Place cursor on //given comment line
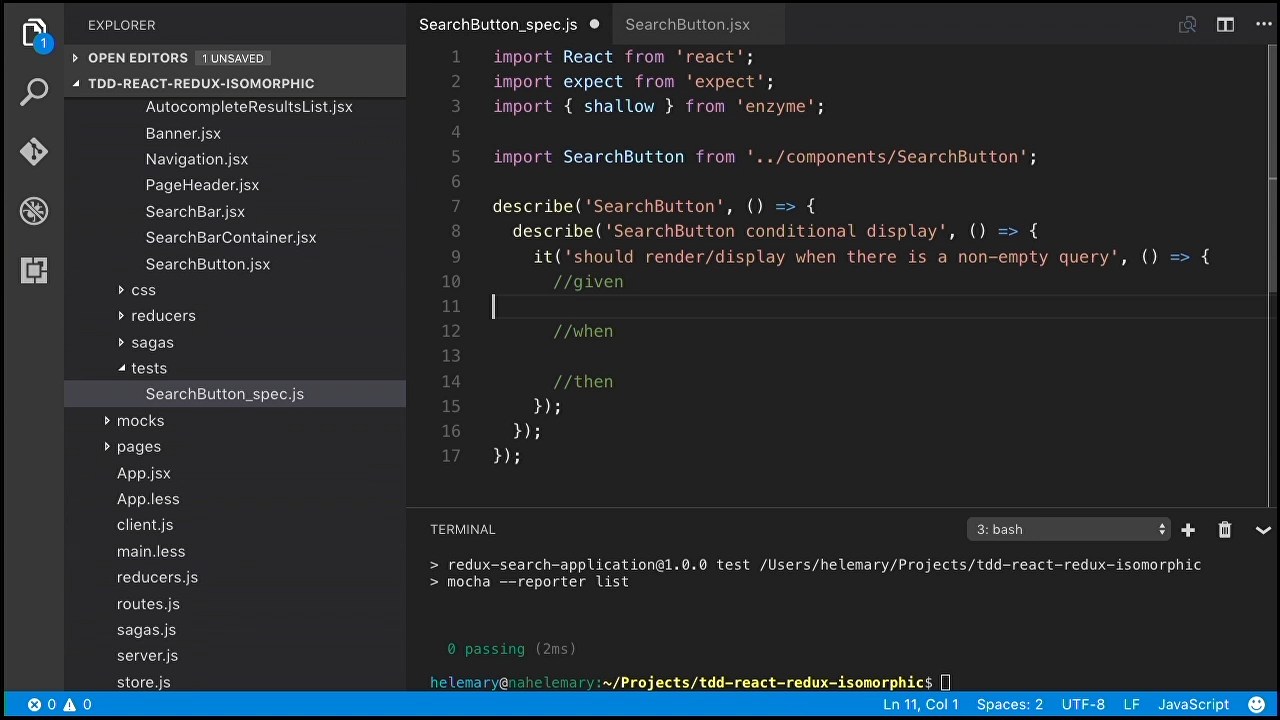The width and height of the screenshot is (1280, 720). pos(588,282)
